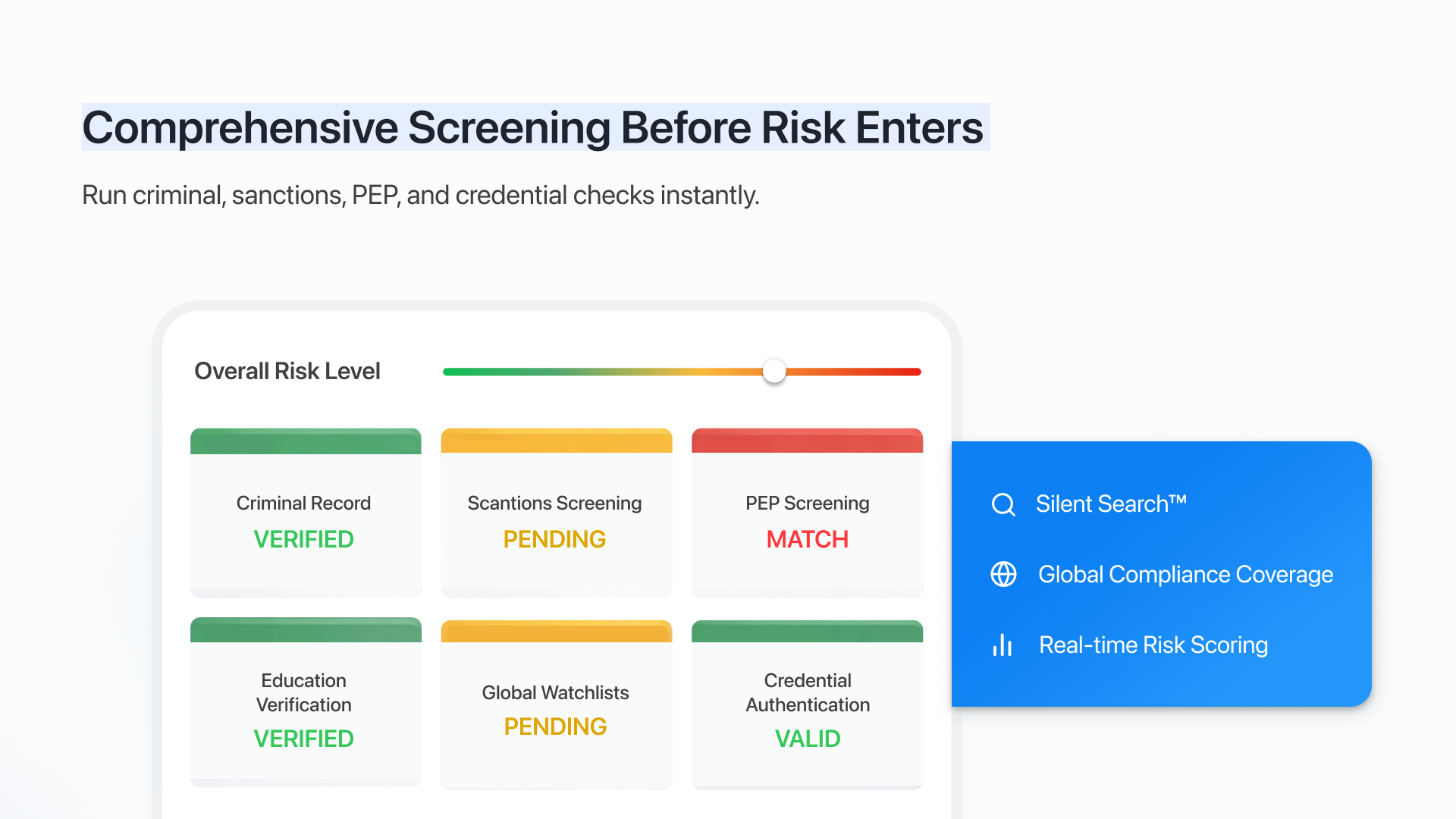Toggle the PENDING status on Sanctions Screening
This screenshot has width=1456, height=819.
pyautogui.click(x=555, y=539)
